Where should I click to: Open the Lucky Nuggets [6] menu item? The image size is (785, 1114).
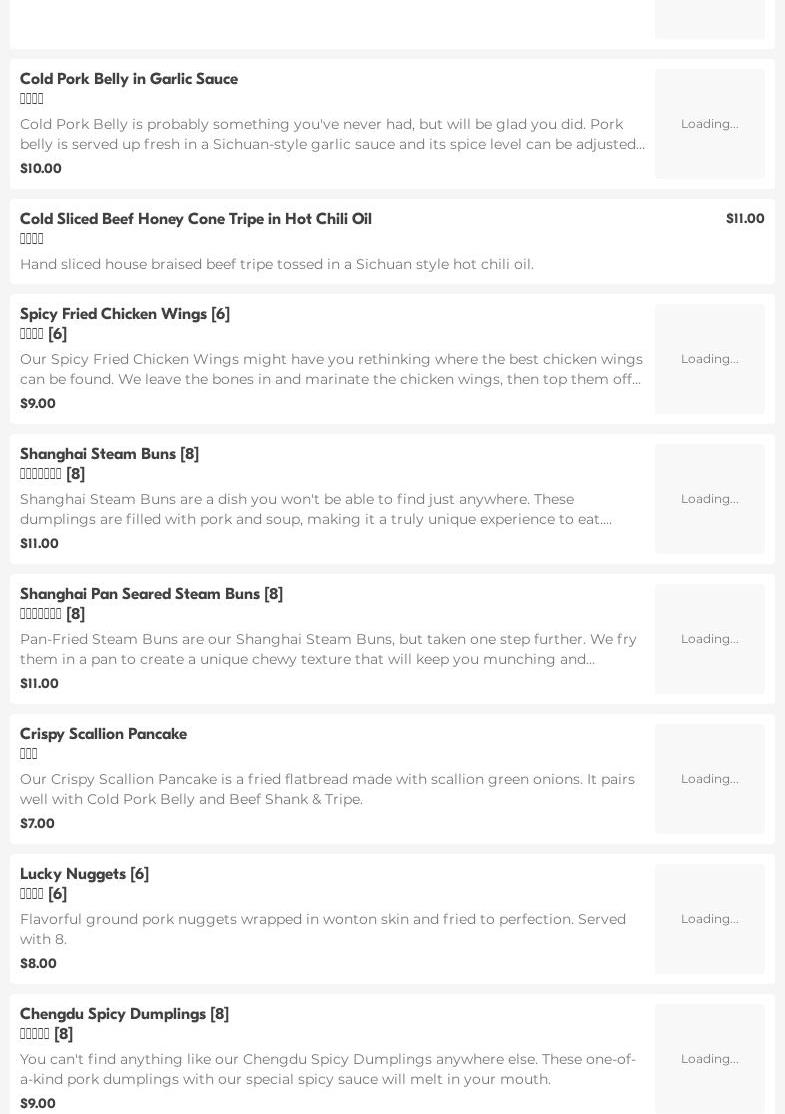(84, 874)
